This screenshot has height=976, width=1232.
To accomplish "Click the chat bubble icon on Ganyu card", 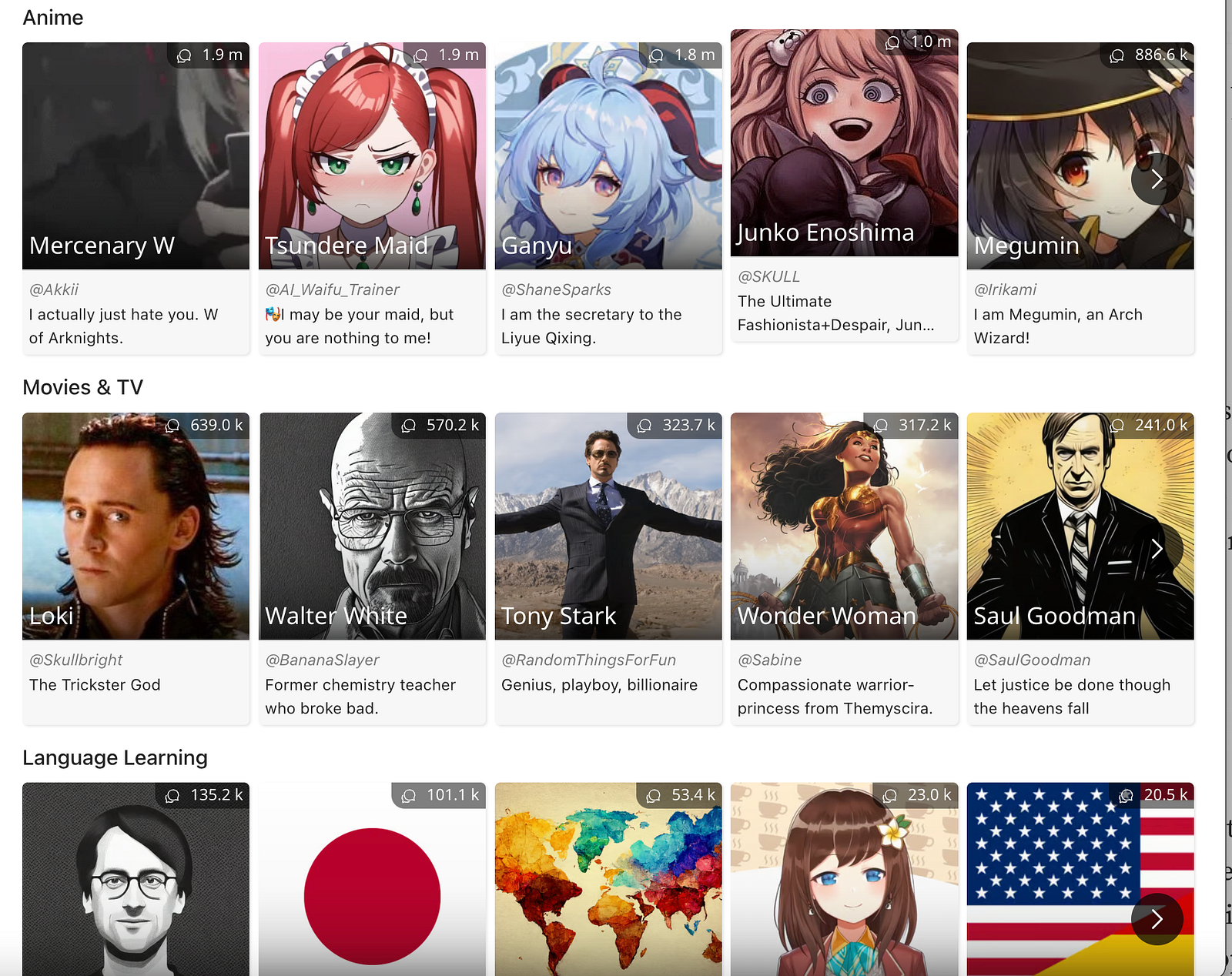I will click(x=657, y=55).
